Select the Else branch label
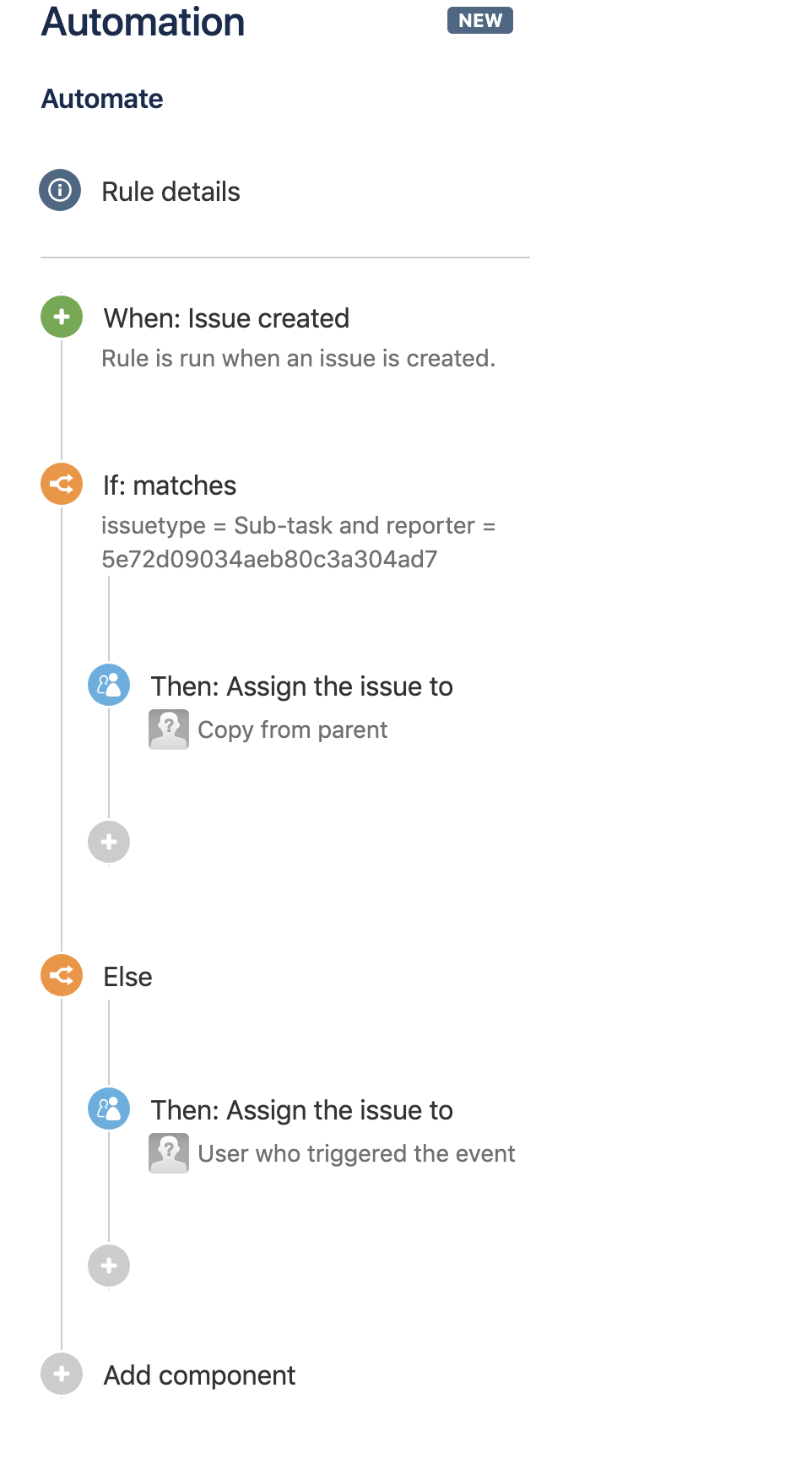The width and height of the screenshot is (812, 1464). tap(127, 977)
